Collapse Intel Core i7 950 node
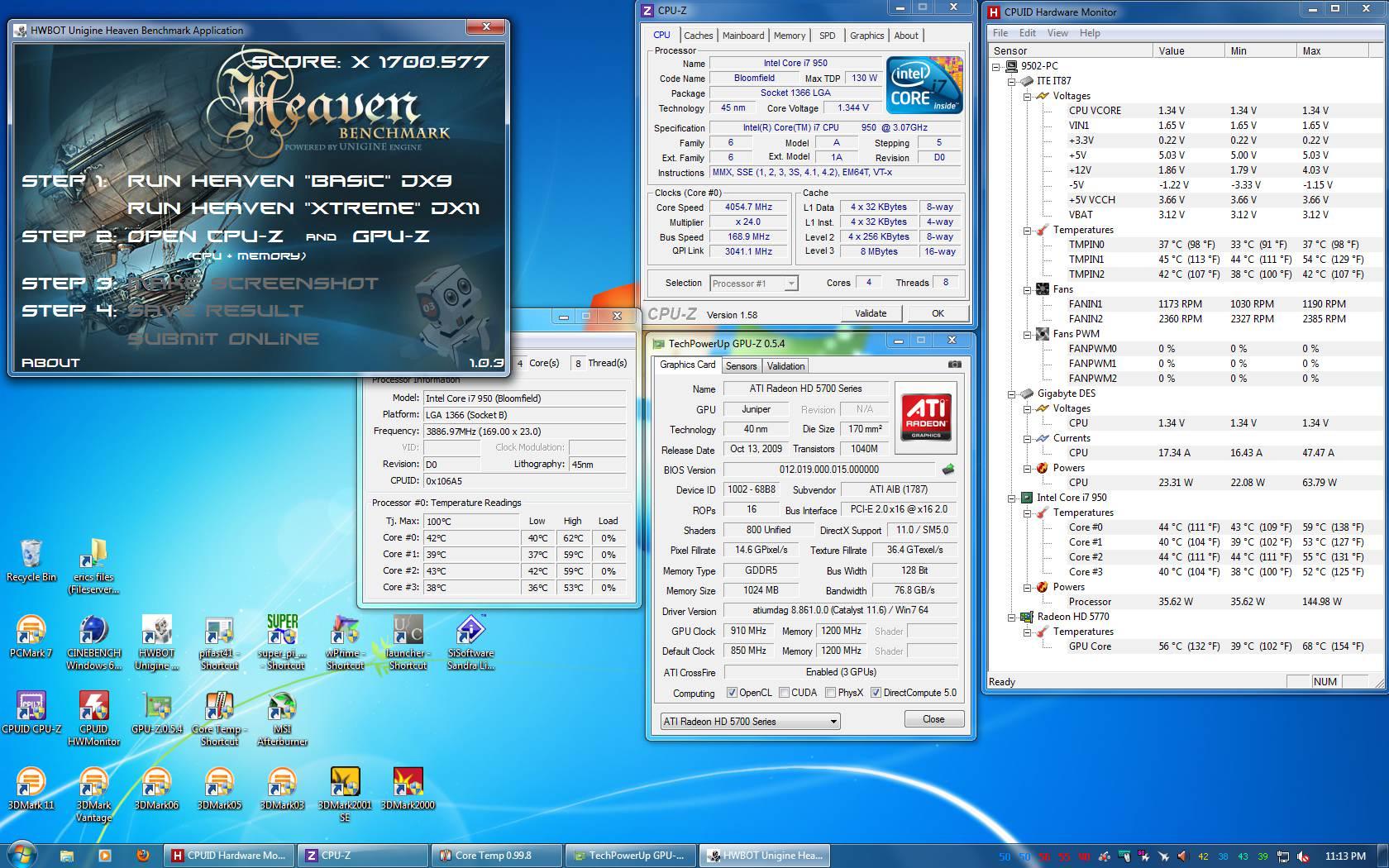1389x868 pixels. tap(1011, 498)
